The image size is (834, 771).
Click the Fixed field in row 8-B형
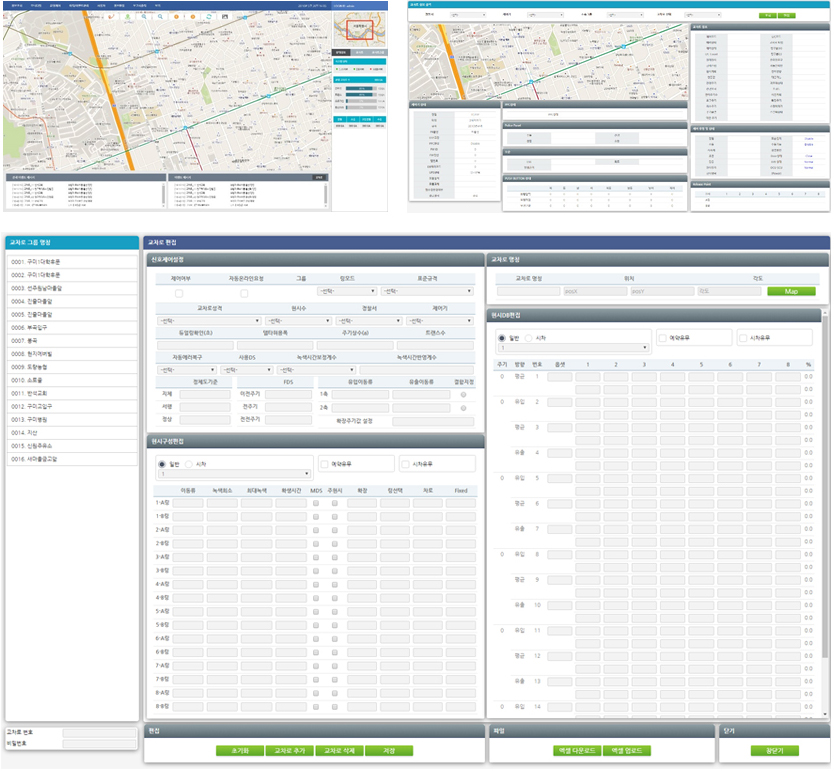coord(461,707)
